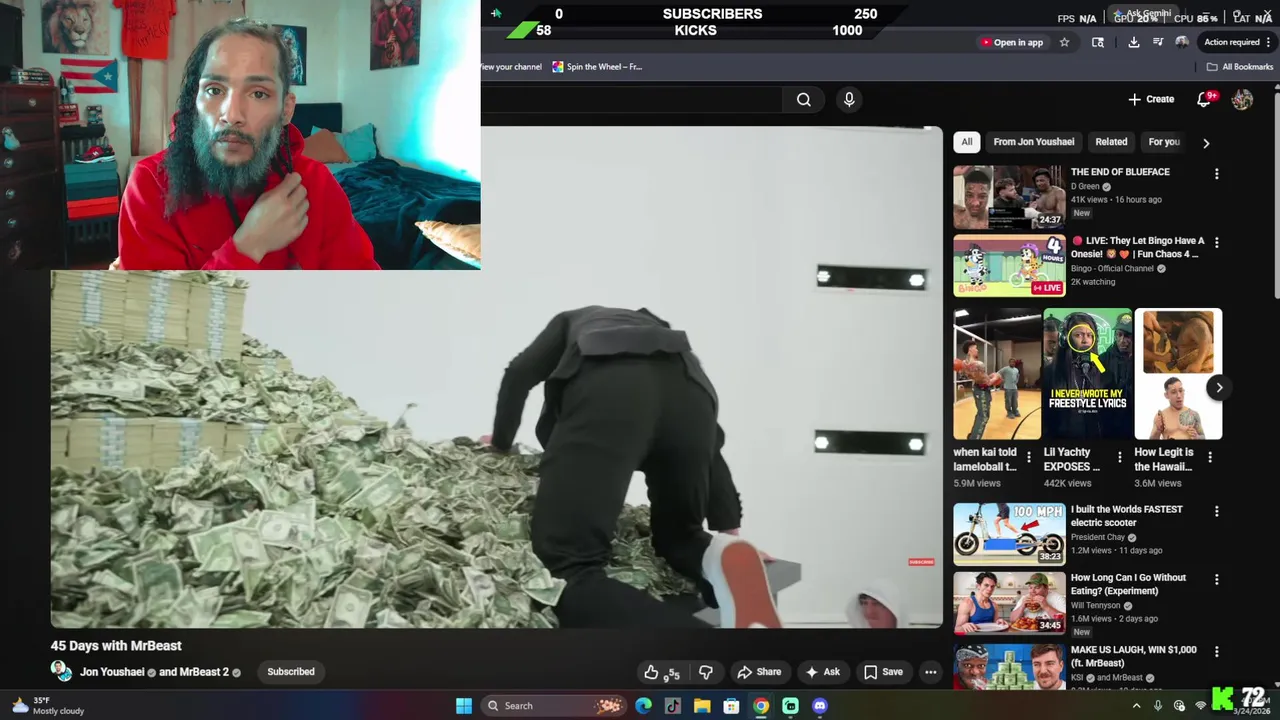1280x720 pixels.
Task: Open Chrome downloads icon
Action: [x=1133, y=42]
